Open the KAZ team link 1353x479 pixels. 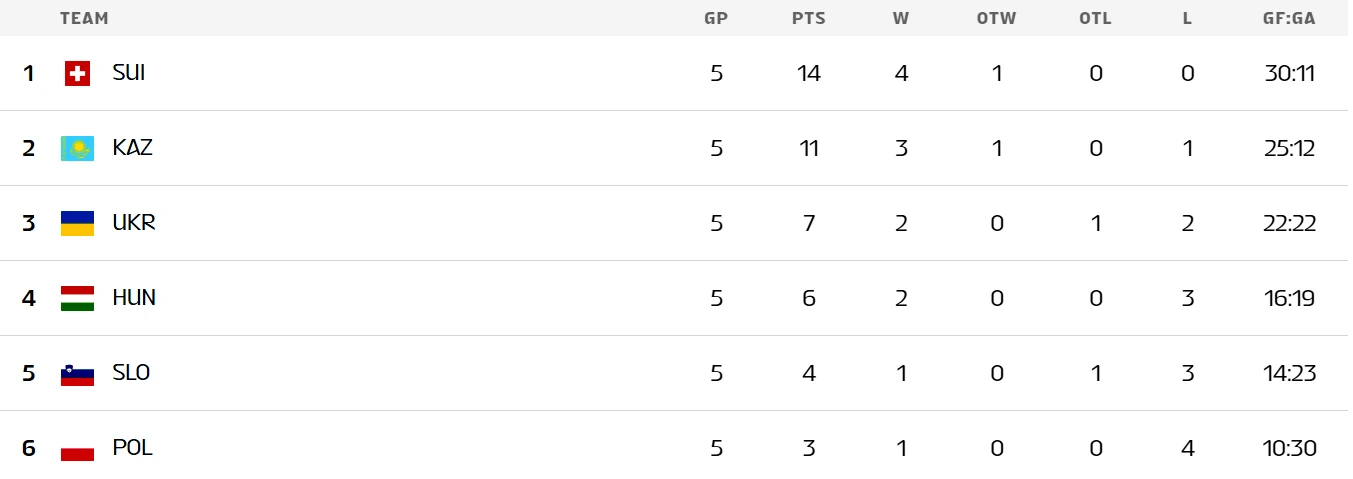(x=132, y=147)
